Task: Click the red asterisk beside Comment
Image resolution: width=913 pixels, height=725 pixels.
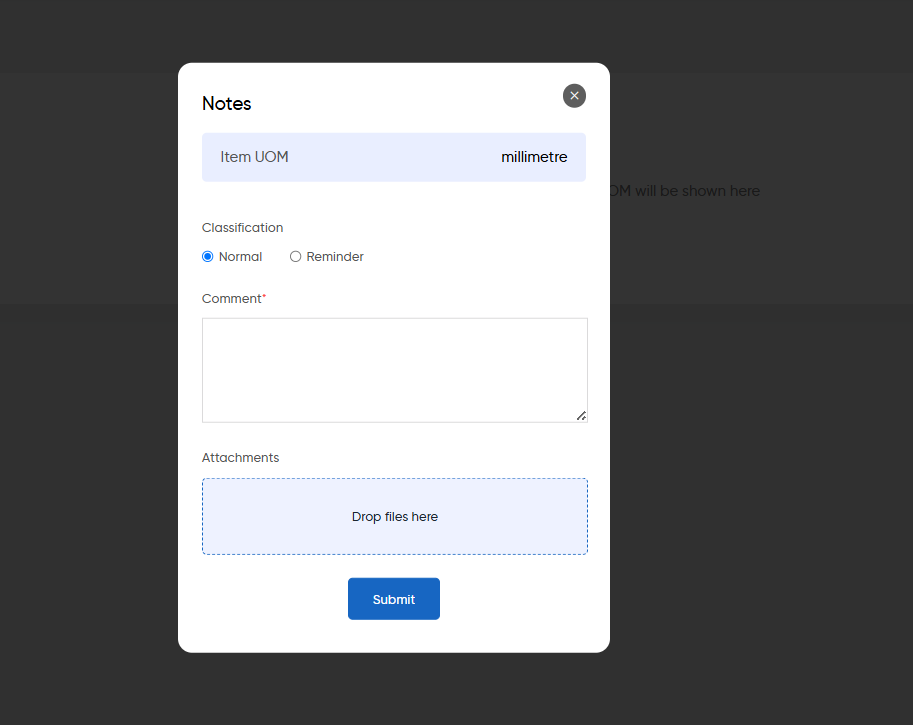Action: (x=264, y=296)
